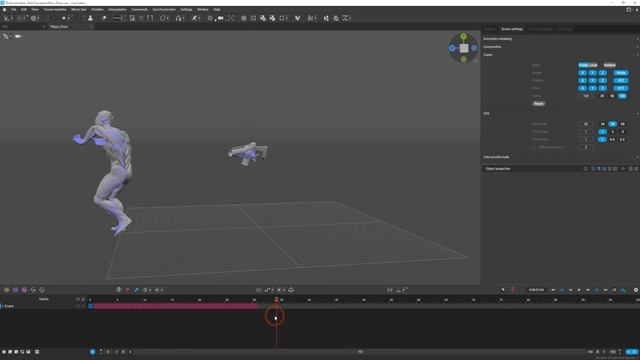This screenshot has height=360, width=640.
Task: Click the V-shaped icon in top toolbar
Action: tap(298, 18)
